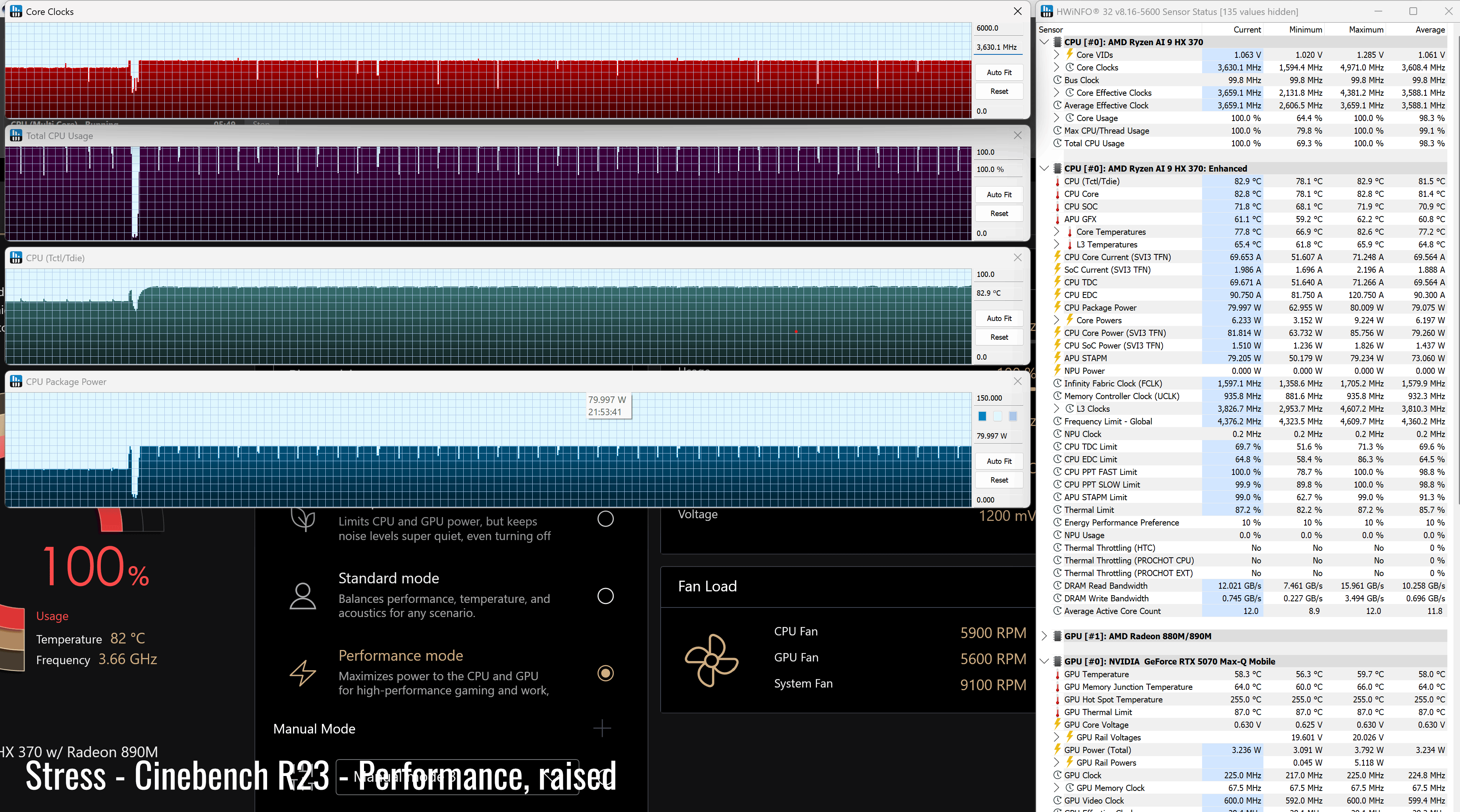The height and width of the screenshot is (812, 1460).
Task: Collapse the CPU [#0] AMD Ryzen AI 9 HX 370 group
Action: point(1045,42)
